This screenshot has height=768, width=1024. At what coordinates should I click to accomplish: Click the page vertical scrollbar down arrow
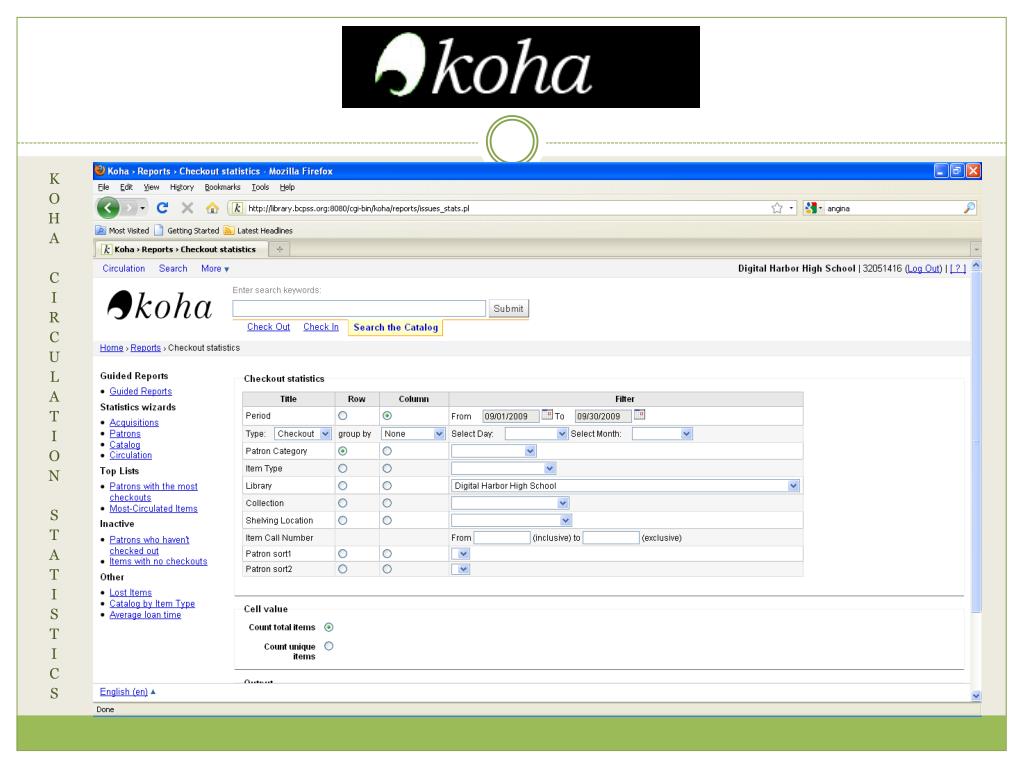976,696
